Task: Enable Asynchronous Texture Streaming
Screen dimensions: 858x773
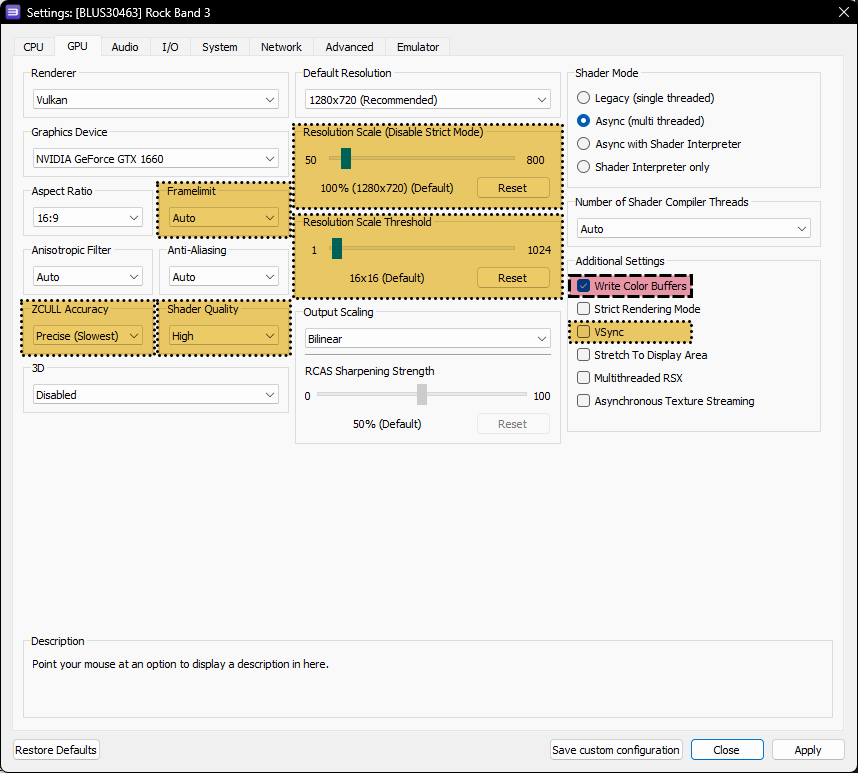Action: click(x=665, y=401)
